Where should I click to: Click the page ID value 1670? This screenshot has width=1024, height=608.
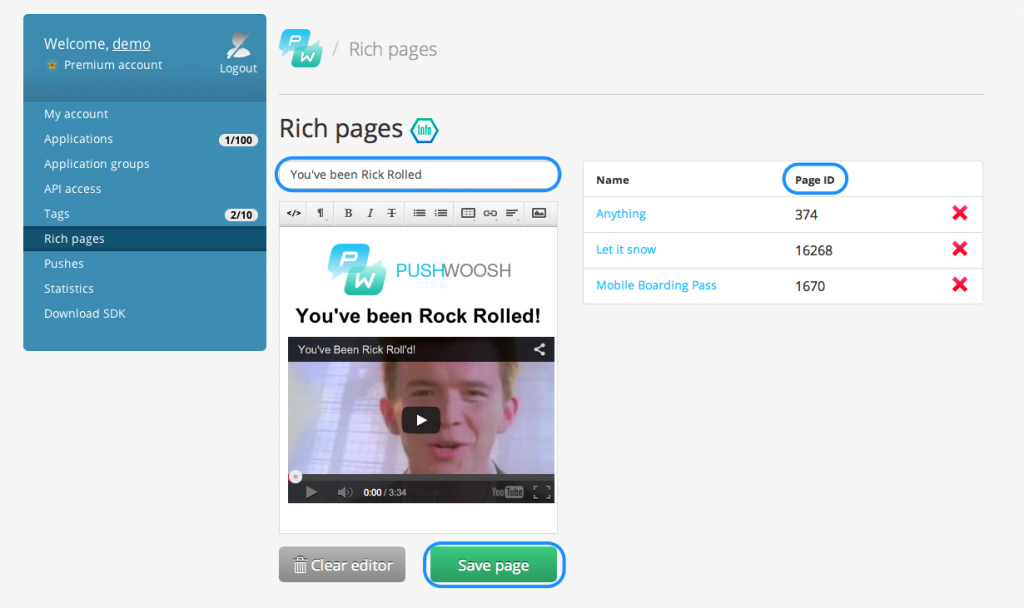(x=810, y=286)
